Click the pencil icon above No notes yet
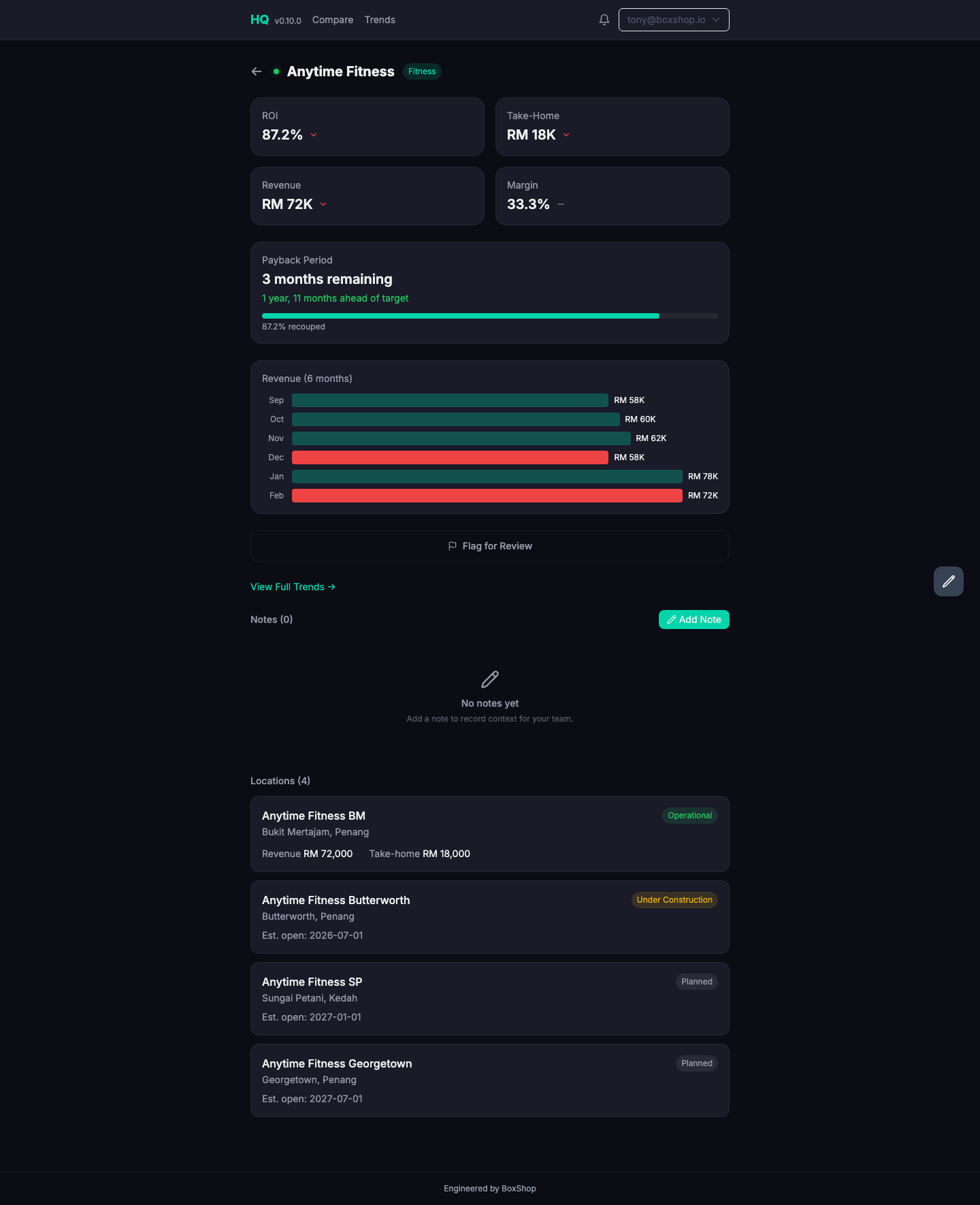Screen dimensions: 980x1205 click(490, 679)
